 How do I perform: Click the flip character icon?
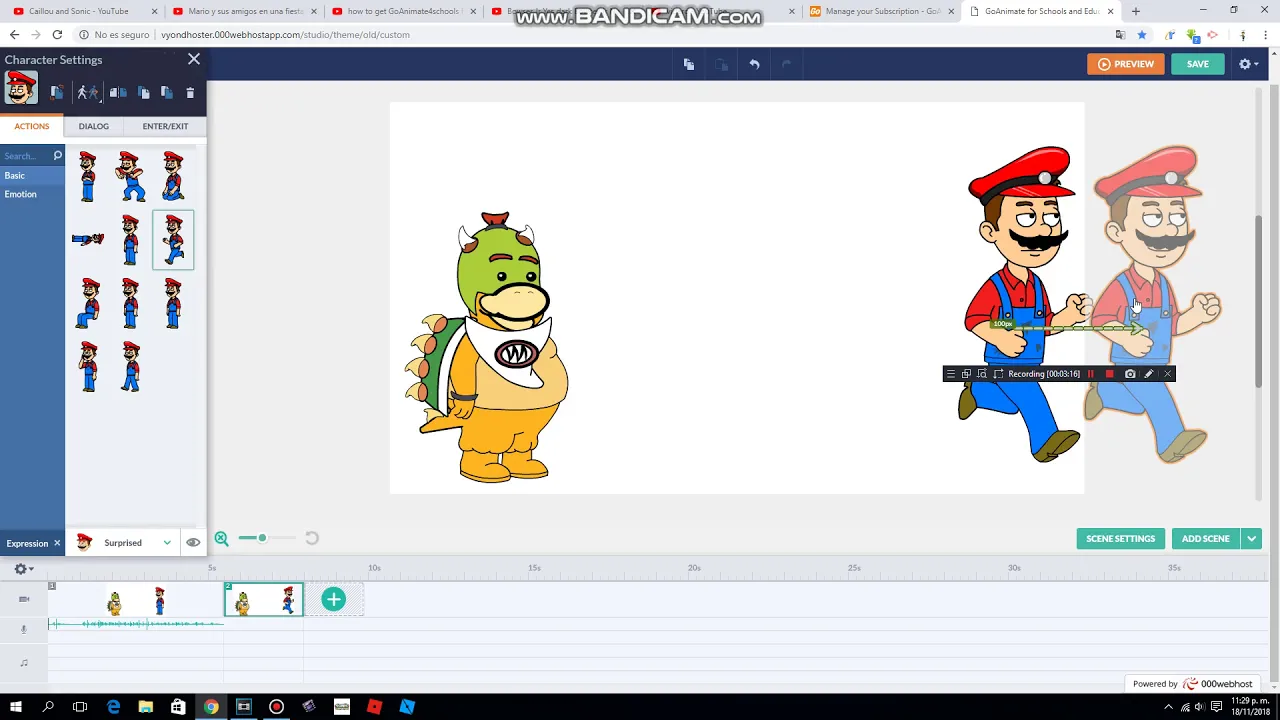click(x=118, y=92)
